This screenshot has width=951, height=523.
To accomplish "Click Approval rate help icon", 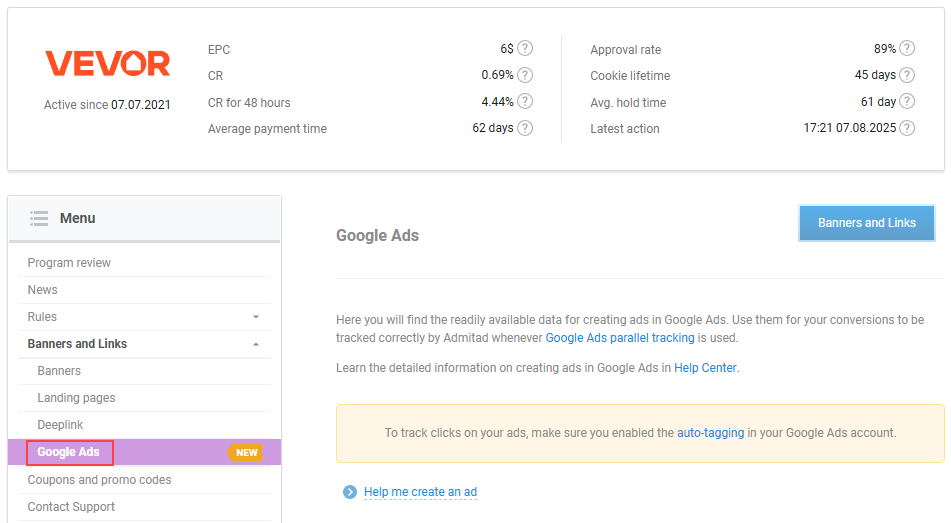I will click(x=907, y=48).
